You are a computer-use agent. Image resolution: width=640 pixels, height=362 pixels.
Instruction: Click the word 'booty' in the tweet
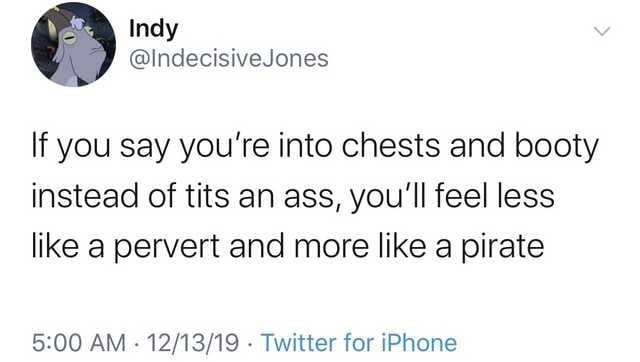pos(556,147)
